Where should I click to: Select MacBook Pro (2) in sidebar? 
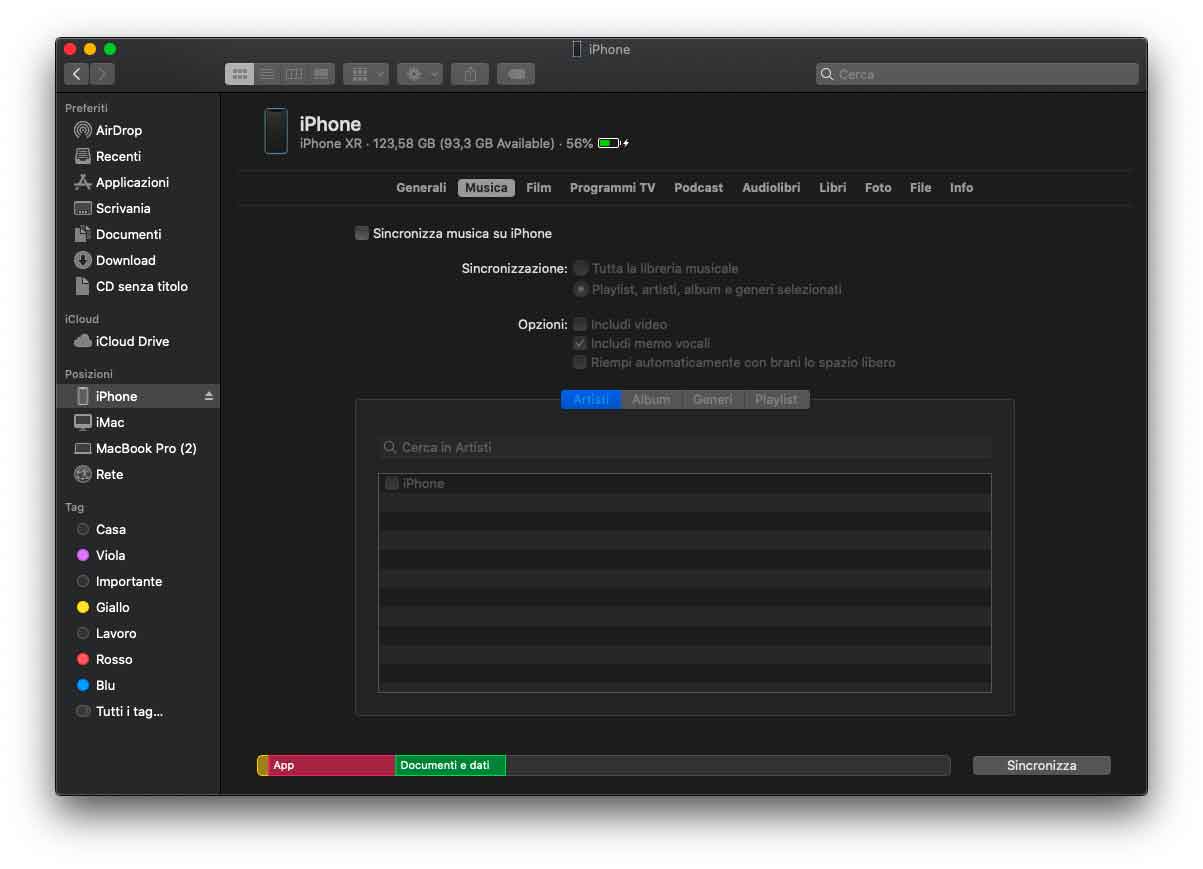pyautogui.click(x=138, y=448)
